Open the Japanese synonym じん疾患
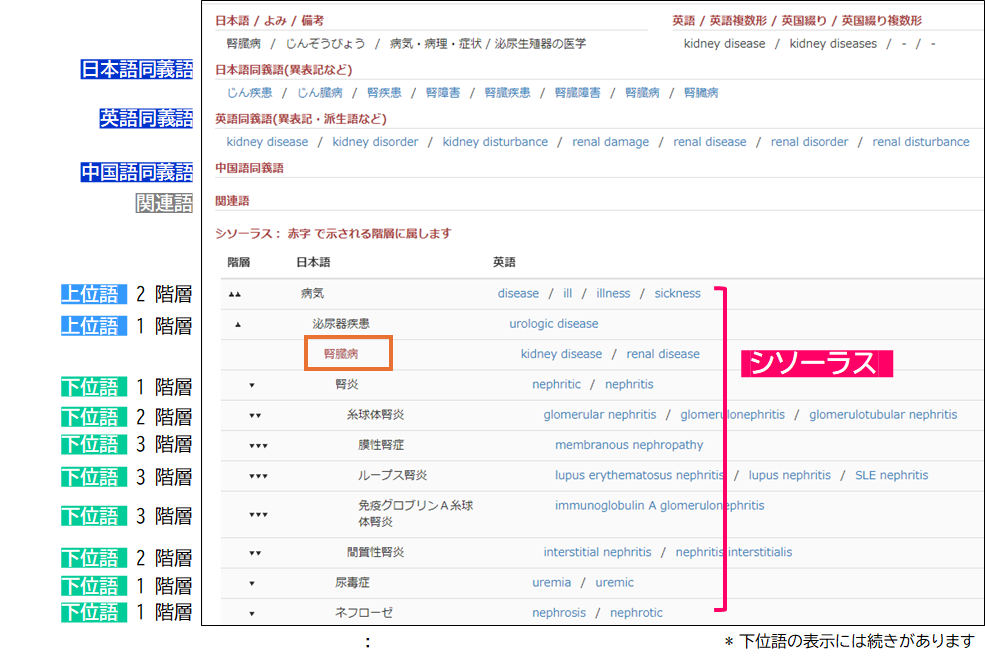 (249, 93)
